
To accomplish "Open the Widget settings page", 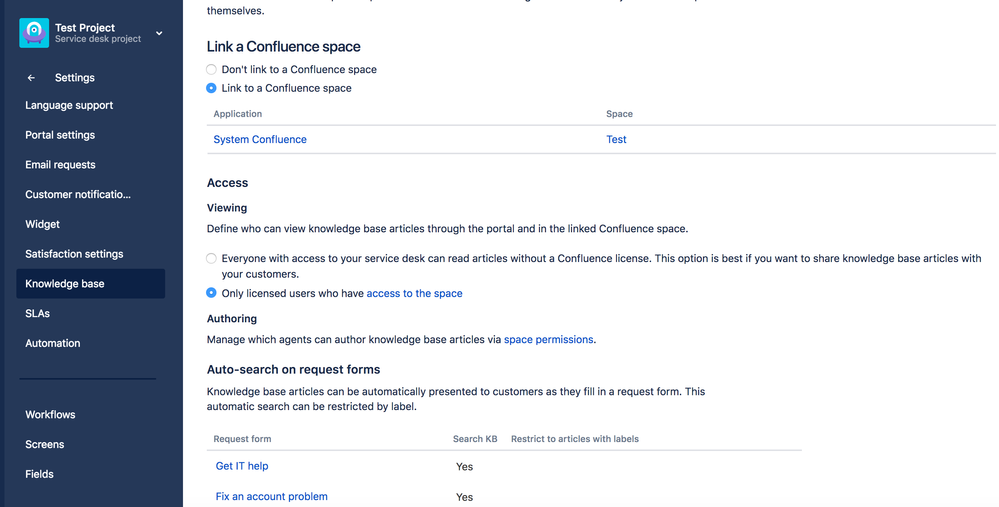I will [x=42, y=224].
